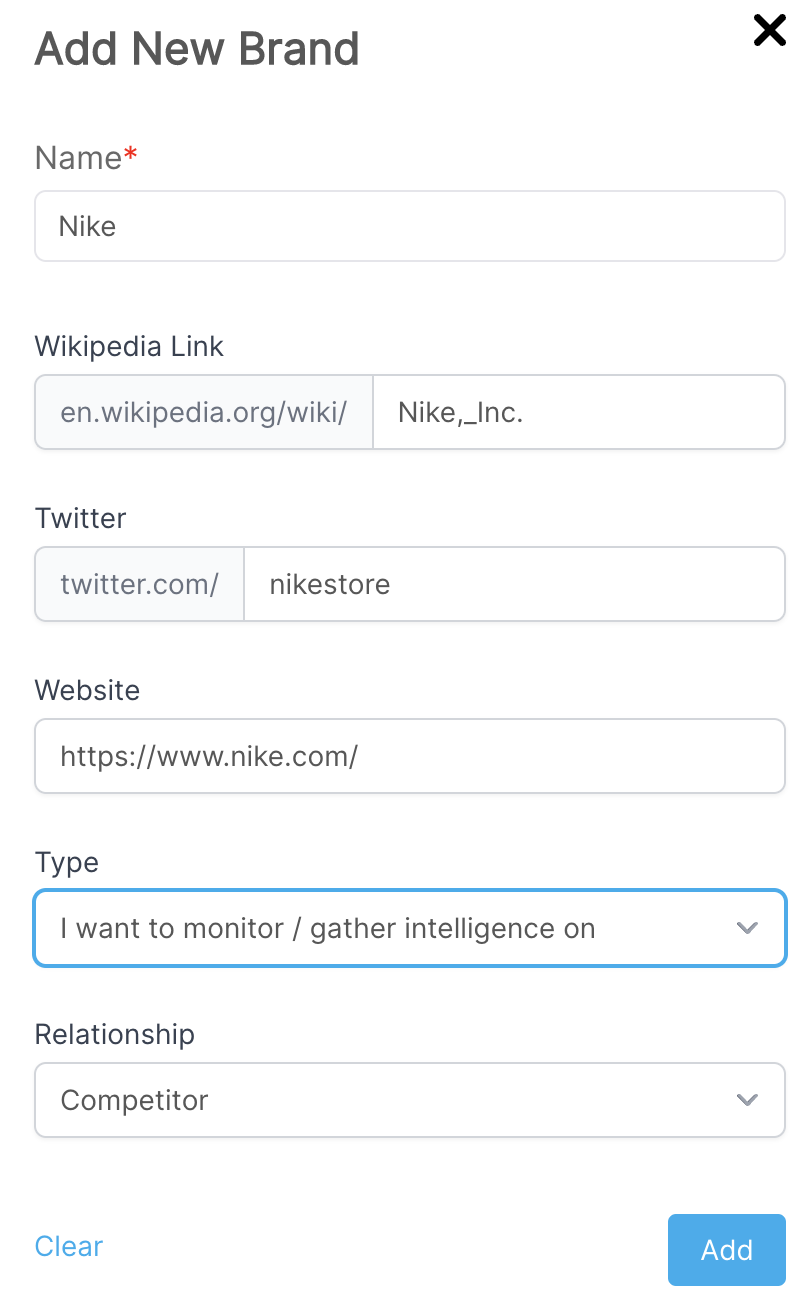
Task: Click the nikestore Twitter handle text
Action: [x=328, y=584]
